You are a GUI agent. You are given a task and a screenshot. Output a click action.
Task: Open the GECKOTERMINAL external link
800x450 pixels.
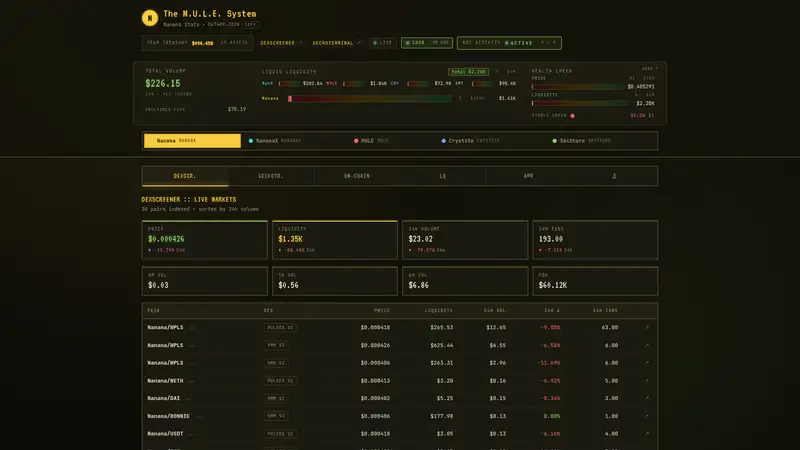tap(336, 43)
